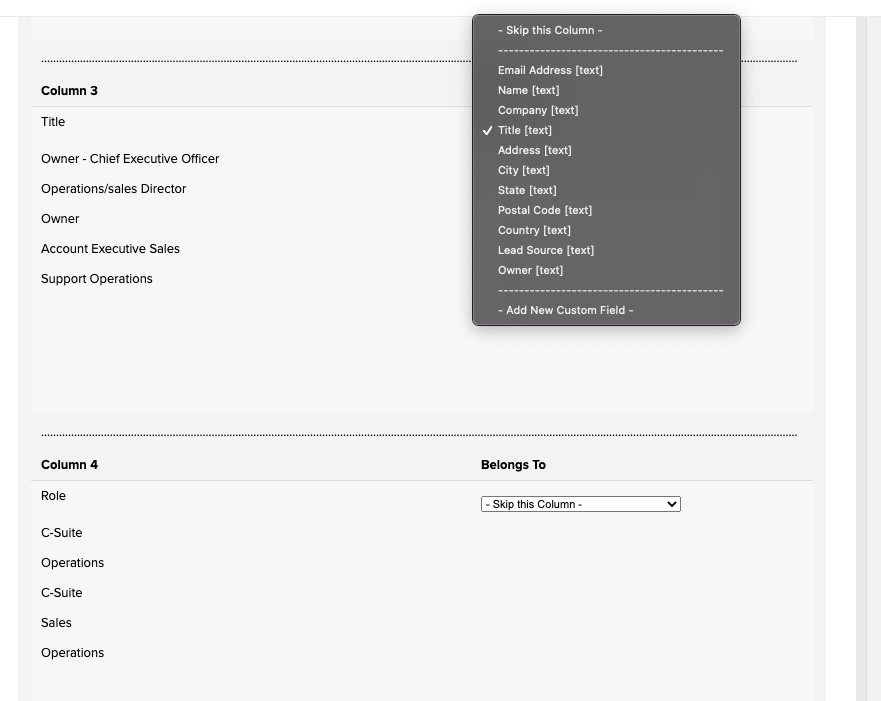Open Column 4 'Skip this Column' dropdown
The image size is (881, 701).
point(580,504)
